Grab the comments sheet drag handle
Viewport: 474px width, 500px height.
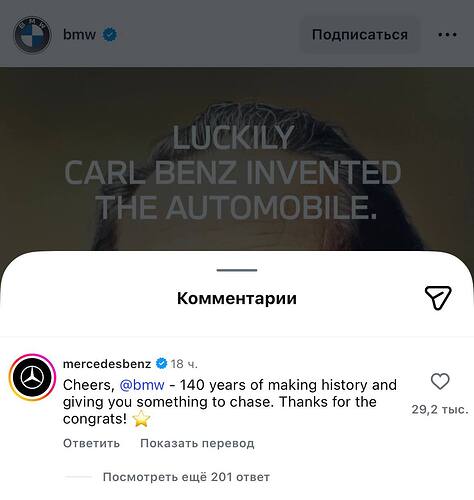[x=237, y=270]
